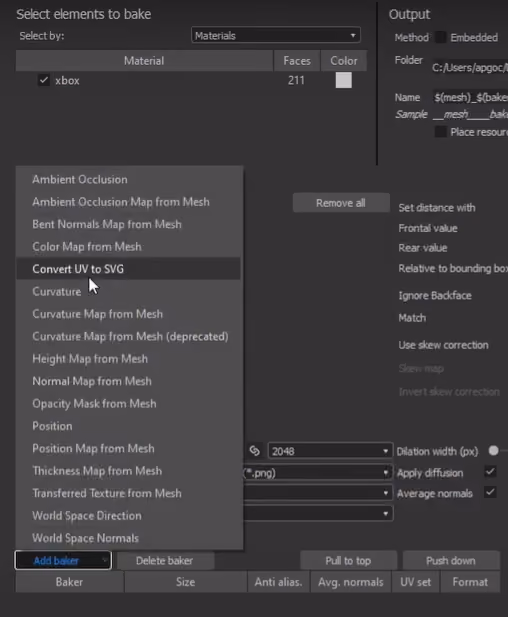Click the 211 faces value

click(296, 80)
